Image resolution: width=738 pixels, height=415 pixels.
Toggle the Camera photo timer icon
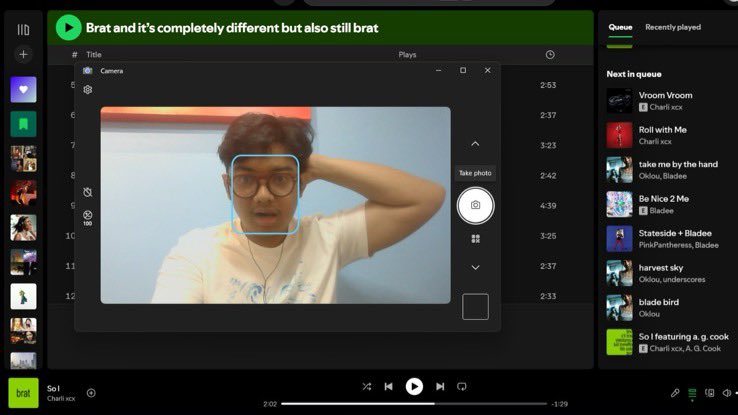[x=88, y=192]
